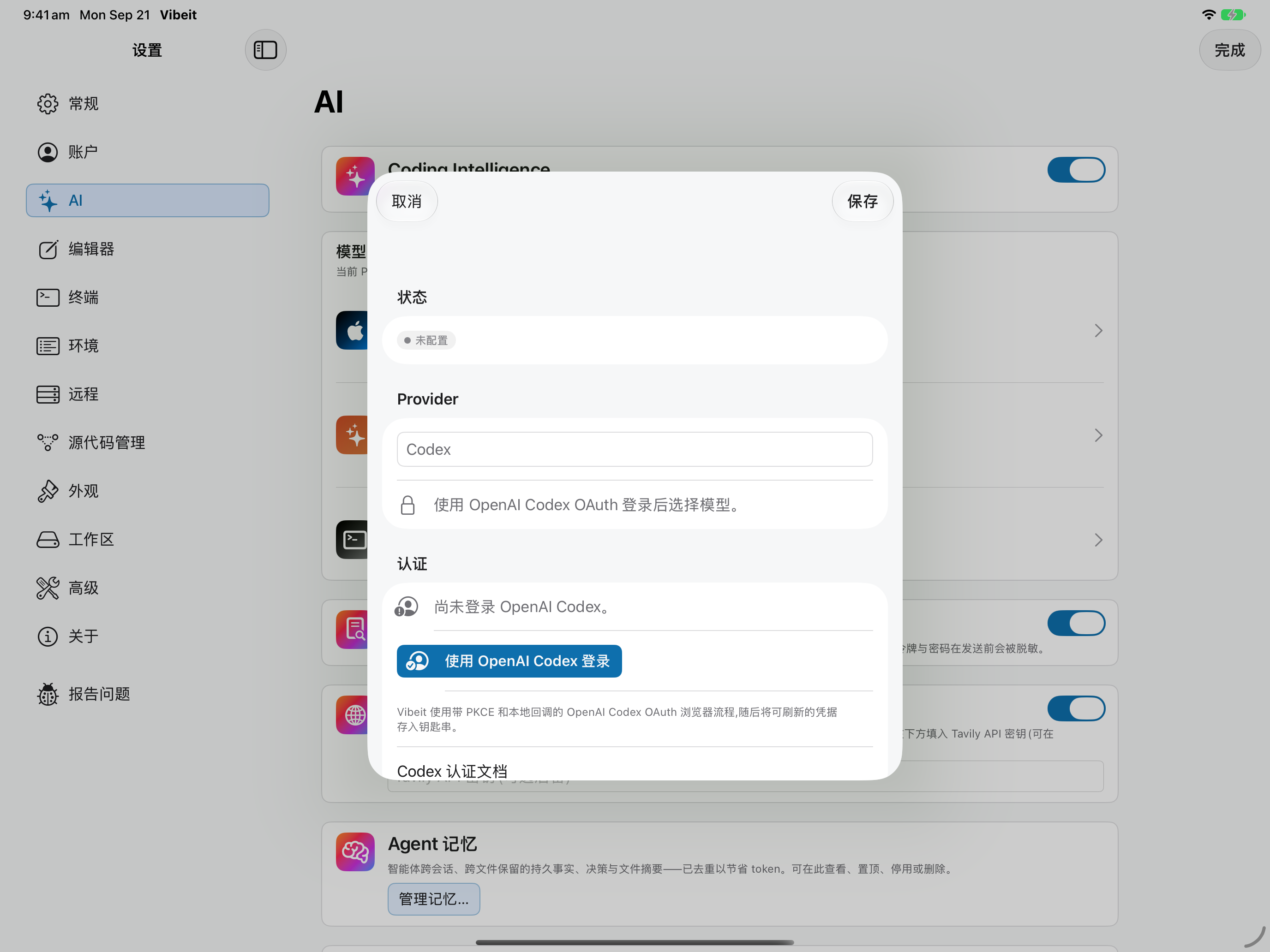Click the globe web search icon
This screenshot has height=952, width=1270.
(x=352, y=715)
